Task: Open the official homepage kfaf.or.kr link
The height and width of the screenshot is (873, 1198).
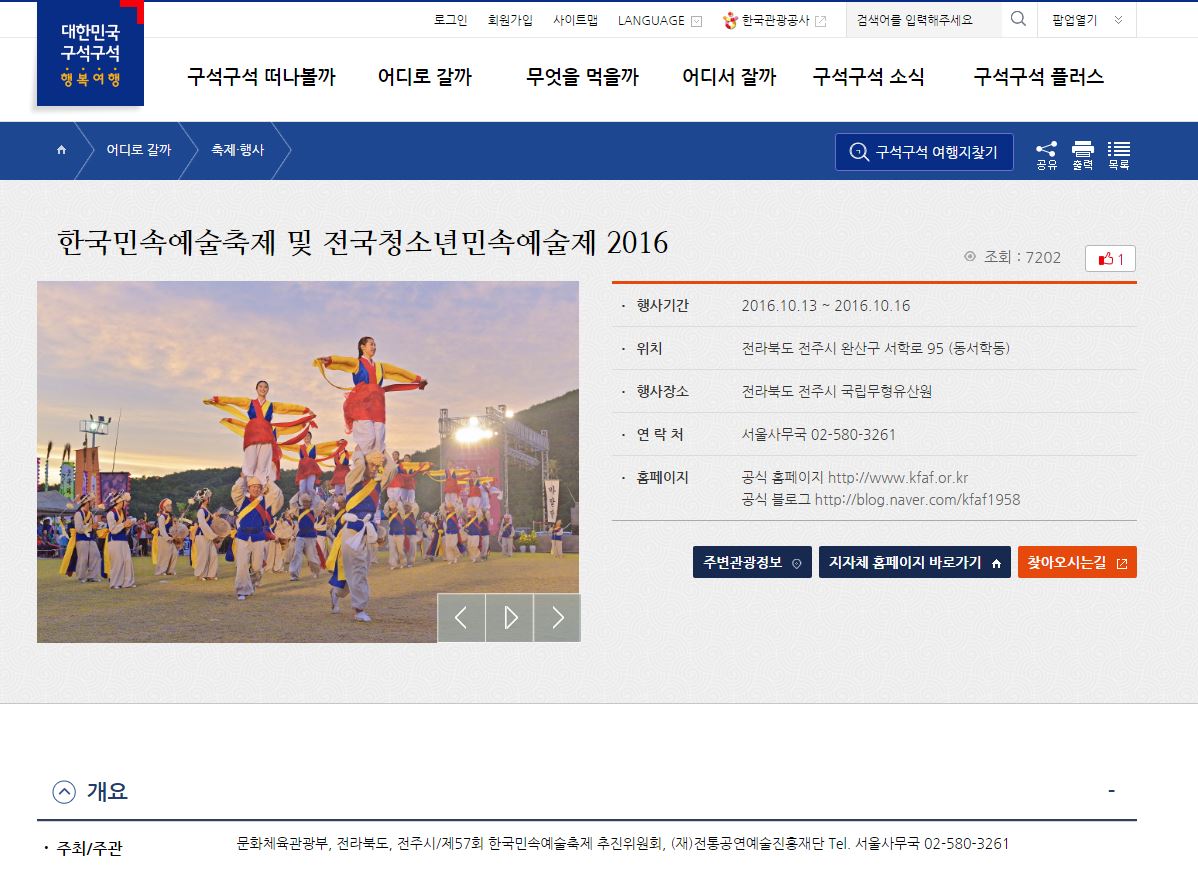Action: click(x=898, y=478)
